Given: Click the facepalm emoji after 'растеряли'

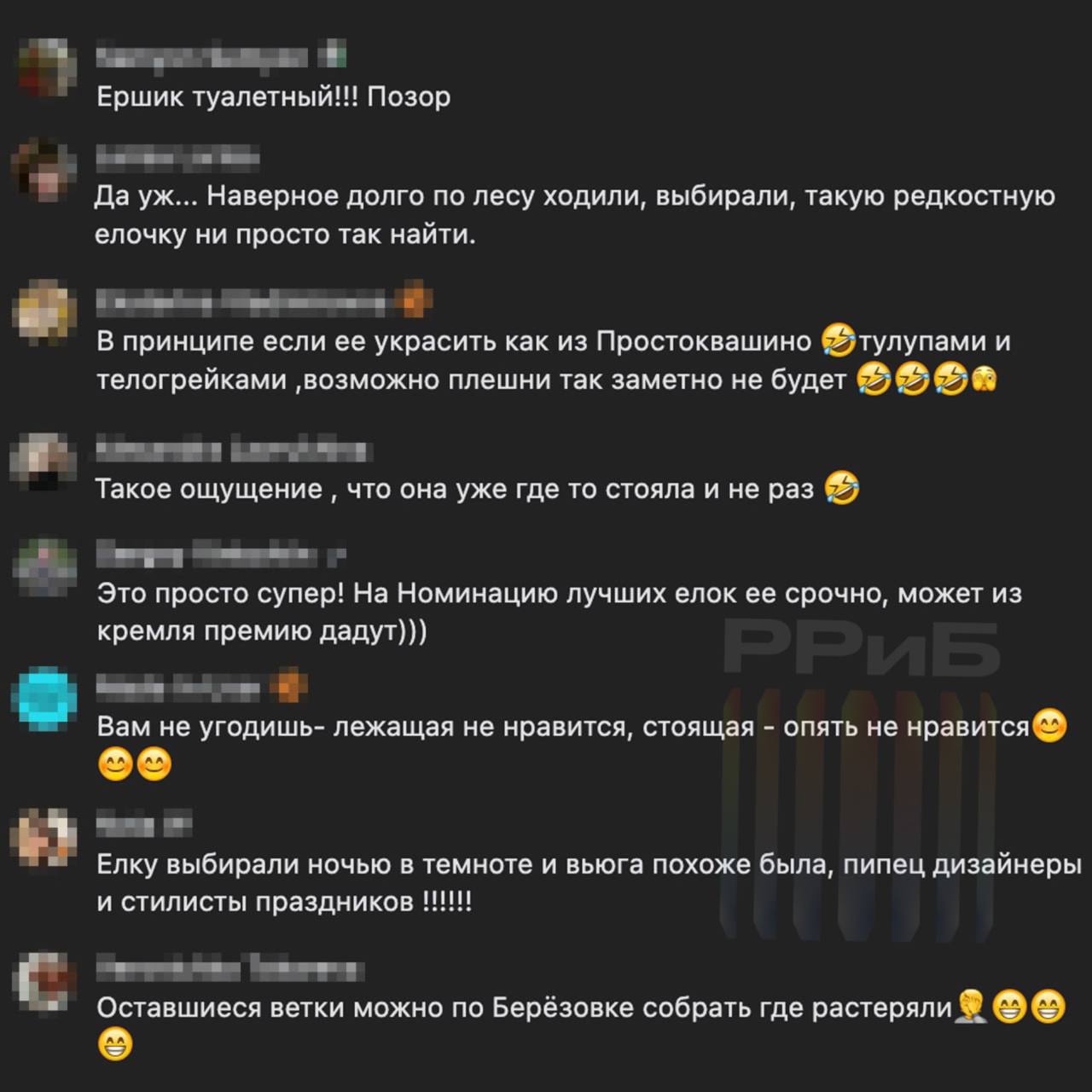Looking at the screenshot, I should click(x=972, y=1008).
